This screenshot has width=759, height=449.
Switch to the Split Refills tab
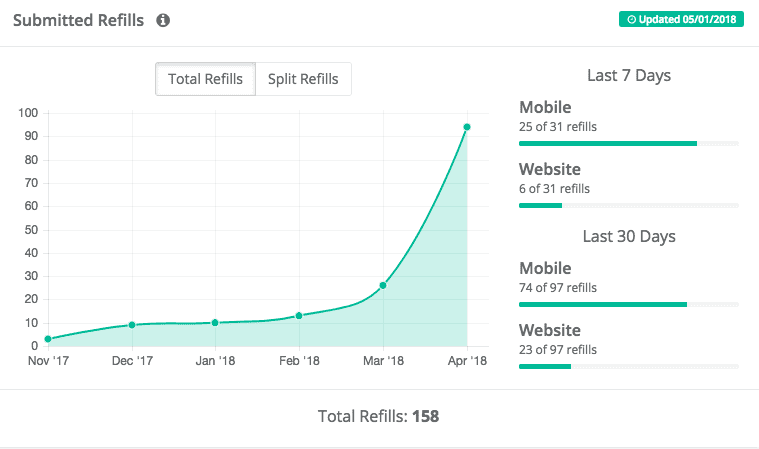303,79
